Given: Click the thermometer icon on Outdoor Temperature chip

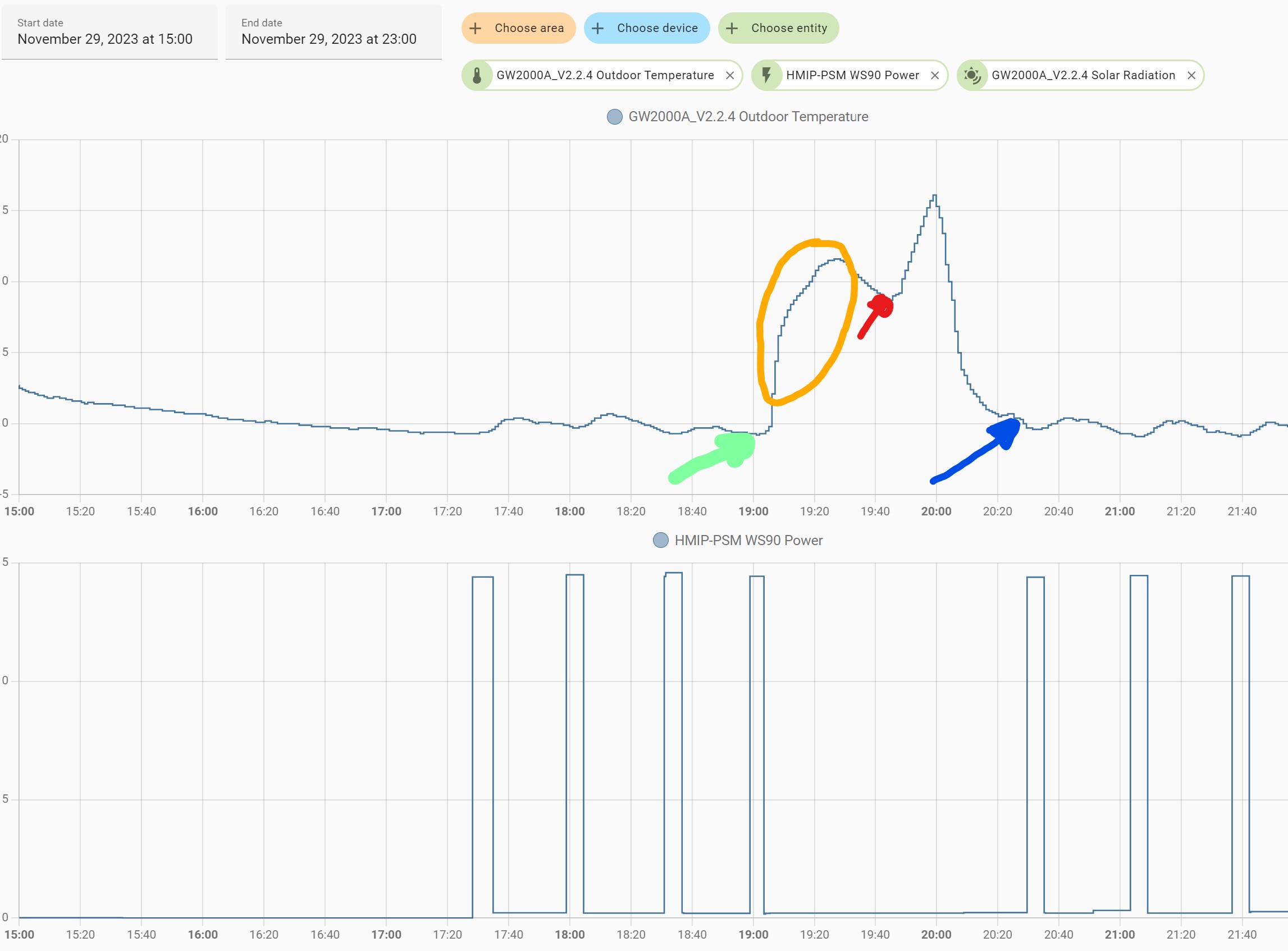Looking at the screenshot, I should pyautogui.click(x=477, y=75).
